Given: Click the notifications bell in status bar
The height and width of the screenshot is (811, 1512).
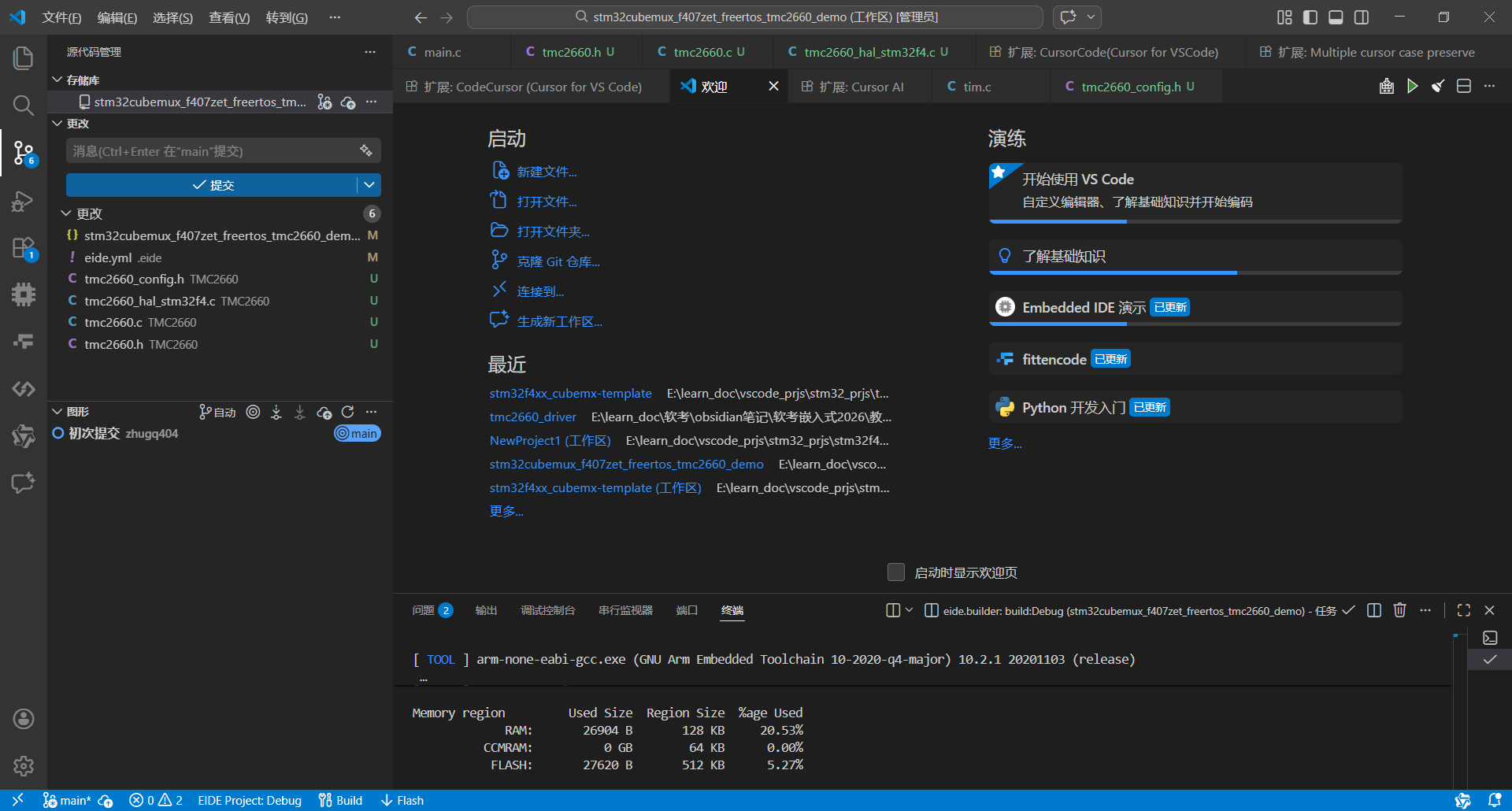Looking at the screenshot, I should 1495,800.
